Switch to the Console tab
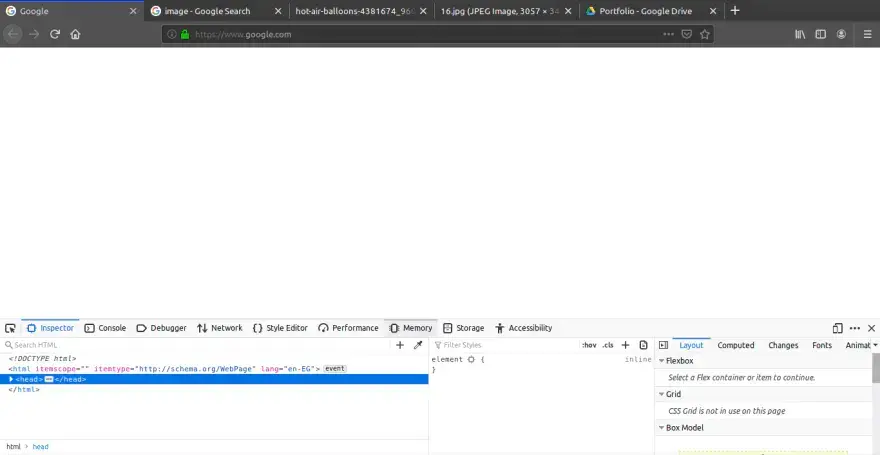 (x=105, y=328)
